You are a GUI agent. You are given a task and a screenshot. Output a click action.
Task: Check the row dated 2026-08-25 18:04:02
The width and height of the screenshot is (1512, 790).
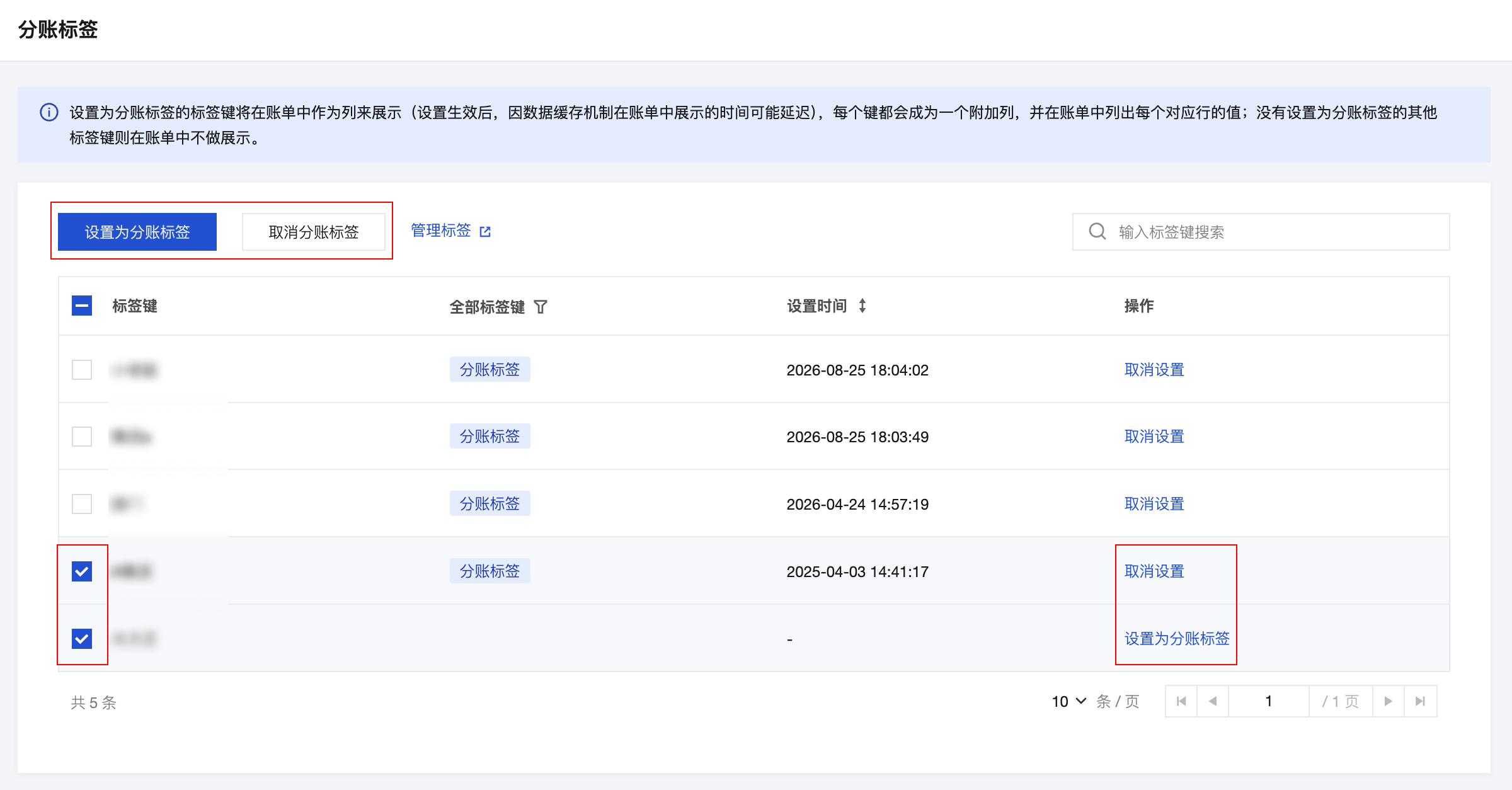coord(82,370)
